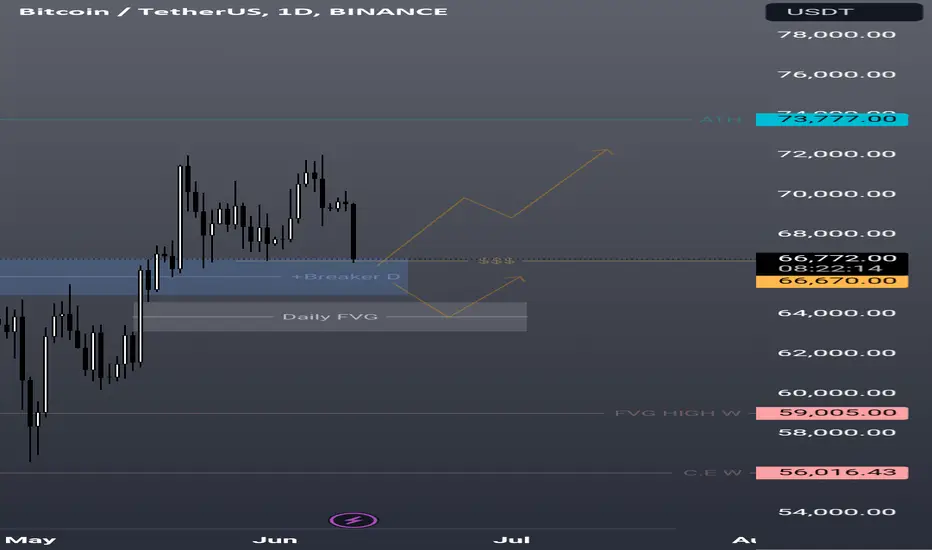
Task: Click the Jun date axis label
Action: tap(275, 540)
